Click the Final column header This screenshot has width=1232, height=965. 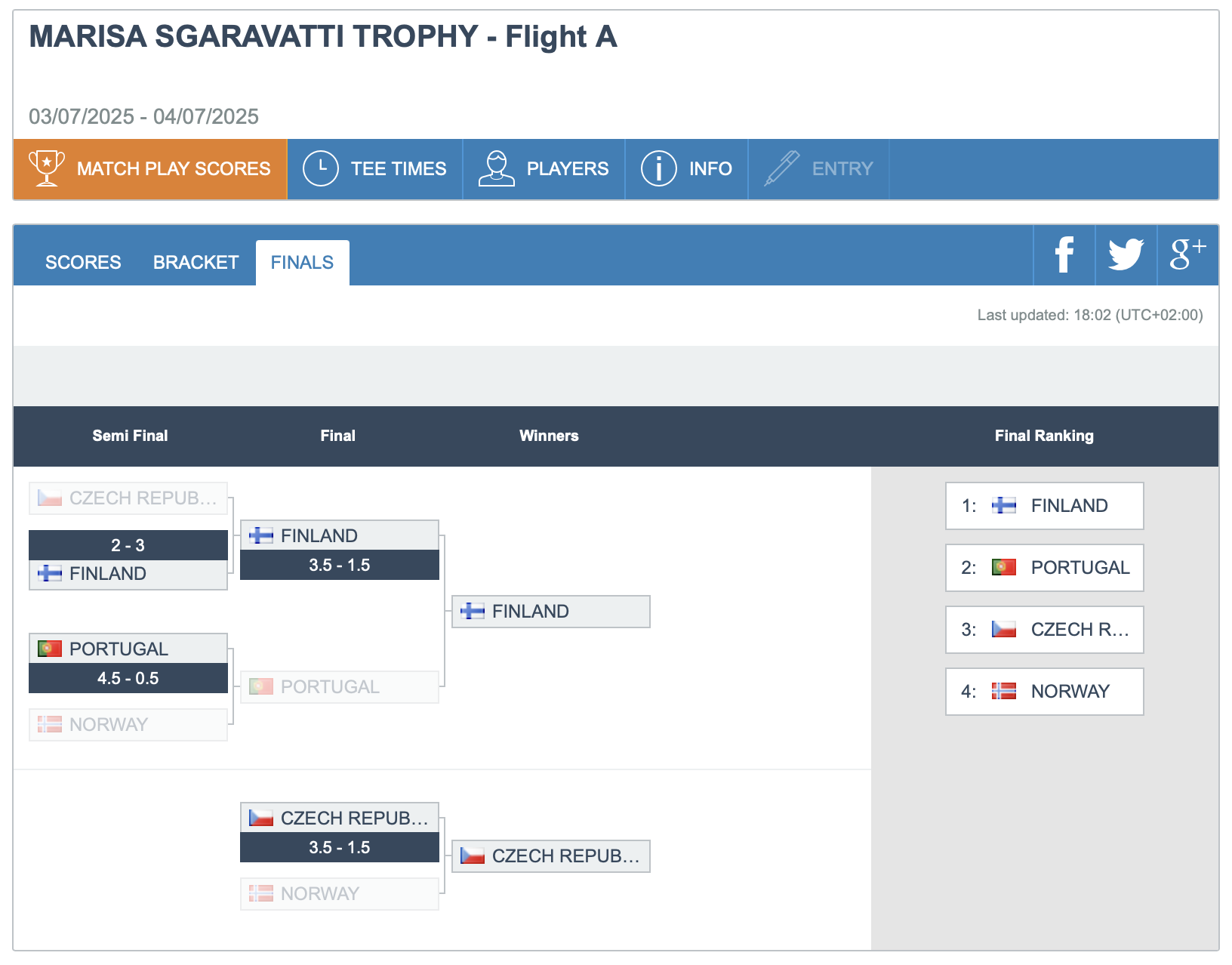click(337, 436)
